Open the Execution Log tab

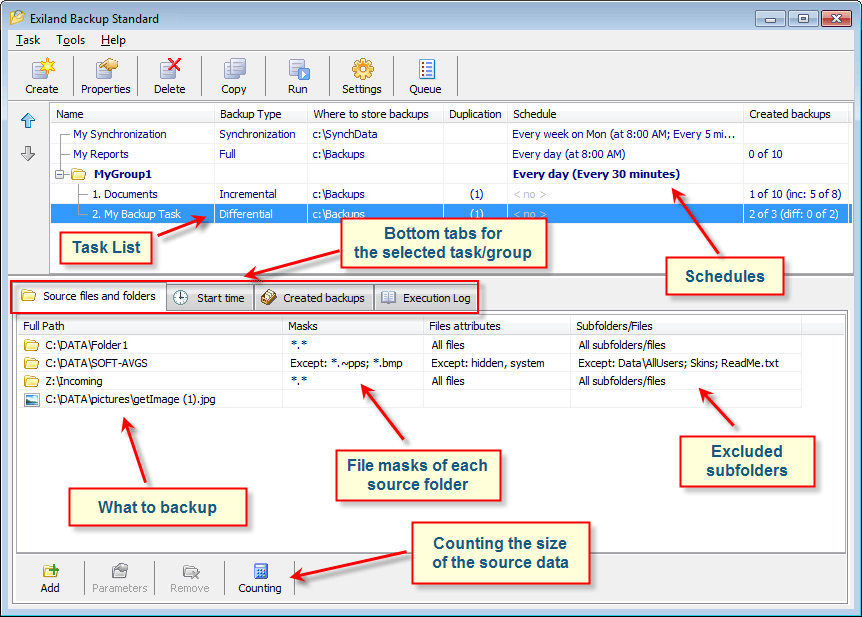(426, 298)
